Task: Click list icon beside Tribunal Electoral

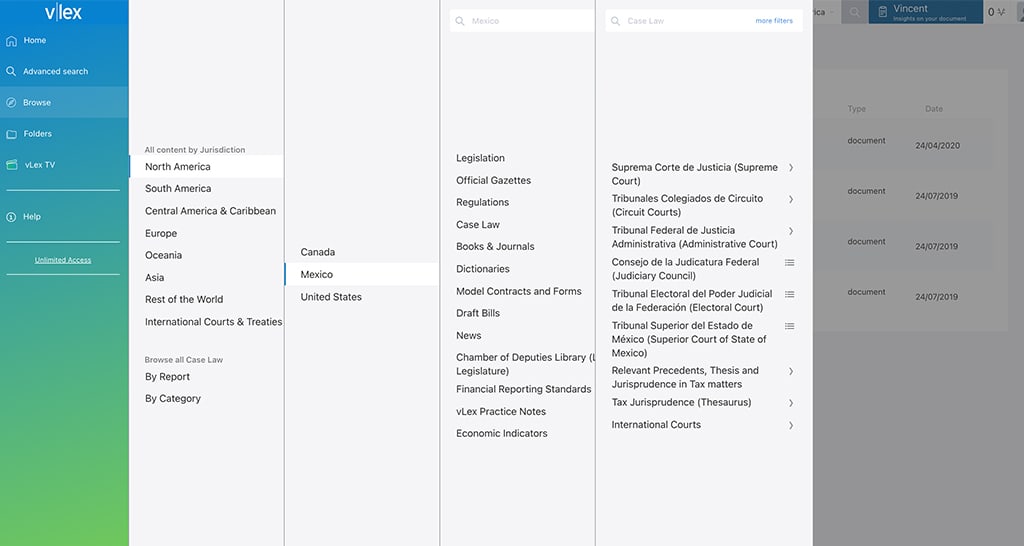Action: pyautogui.click(x=790, y=295)
